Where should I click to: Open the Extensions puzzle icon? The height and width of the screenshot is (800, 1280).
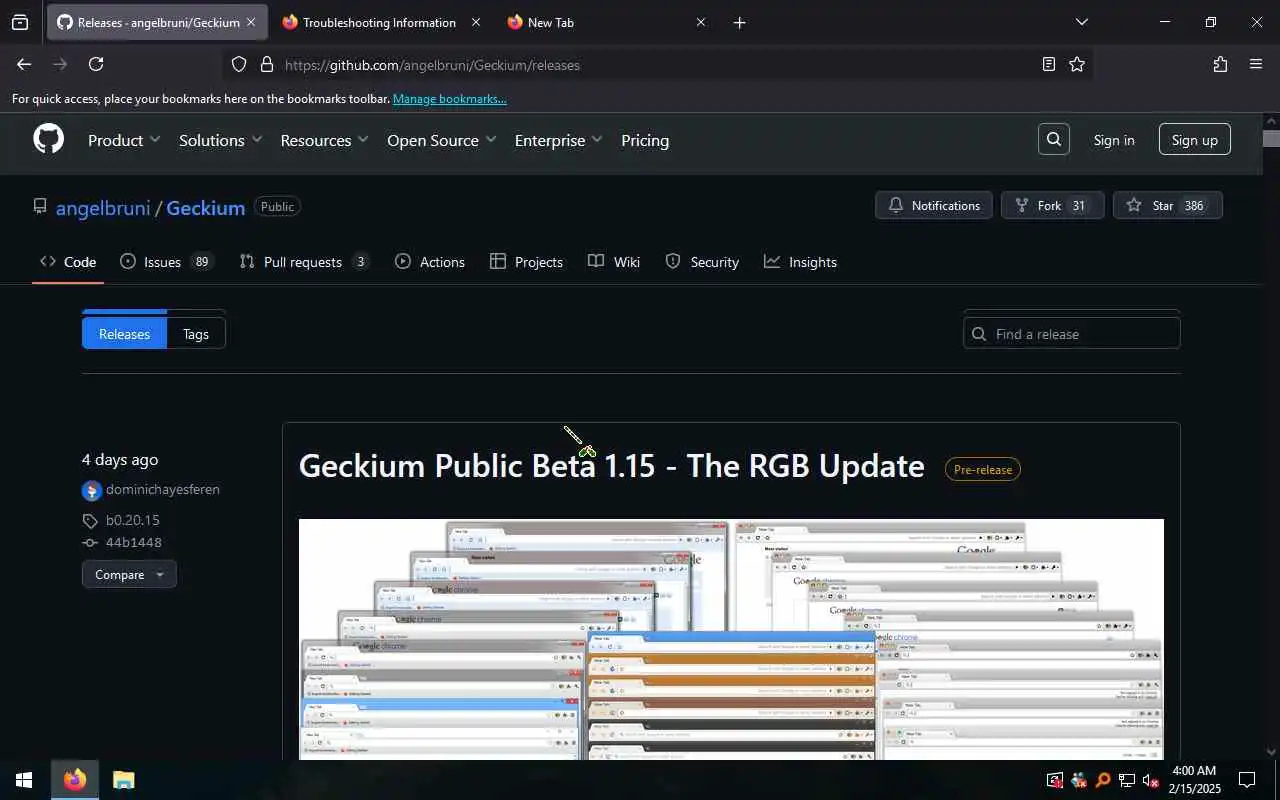click(1220, 64)
